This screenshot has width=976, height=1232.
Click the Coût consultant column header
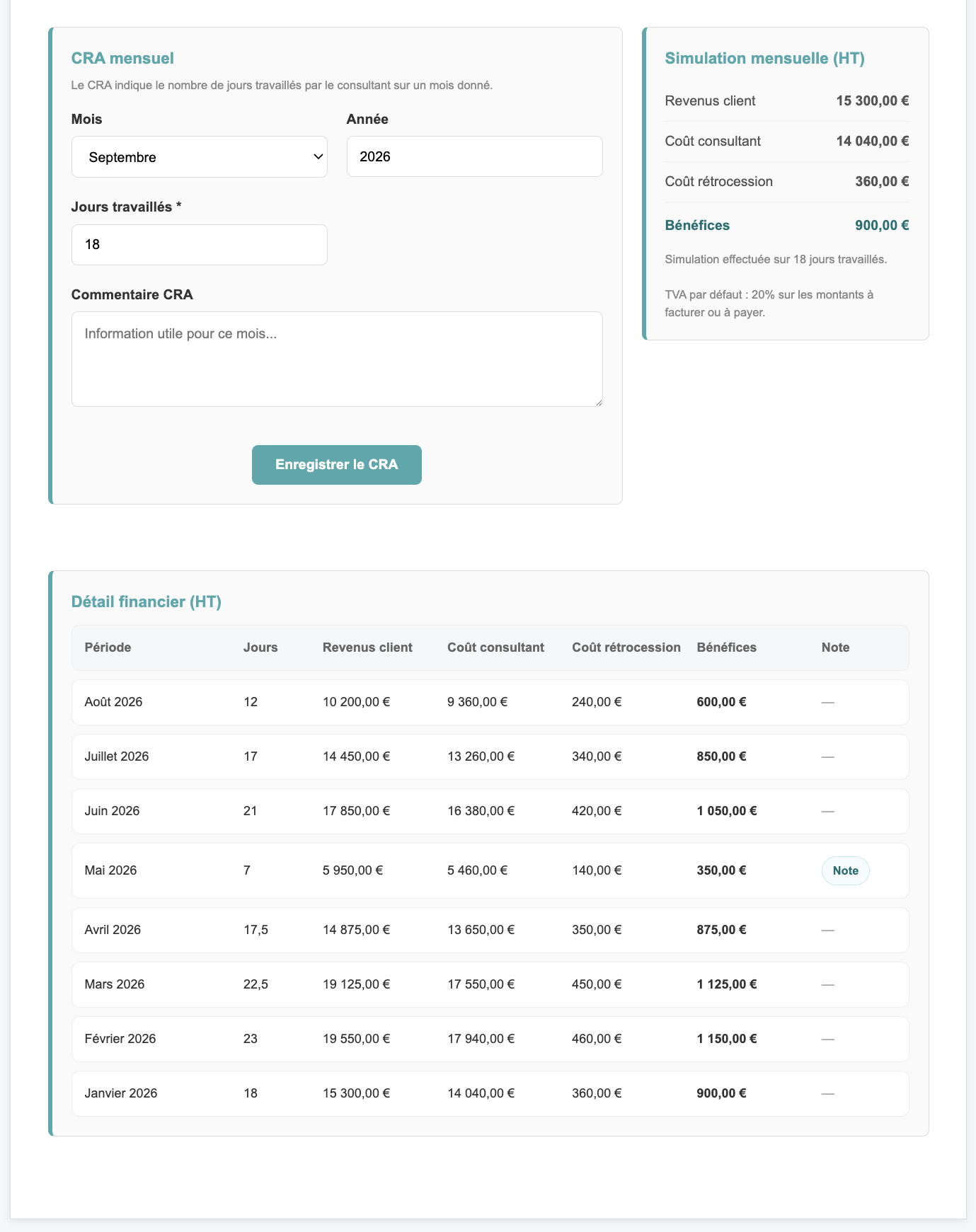495,647
